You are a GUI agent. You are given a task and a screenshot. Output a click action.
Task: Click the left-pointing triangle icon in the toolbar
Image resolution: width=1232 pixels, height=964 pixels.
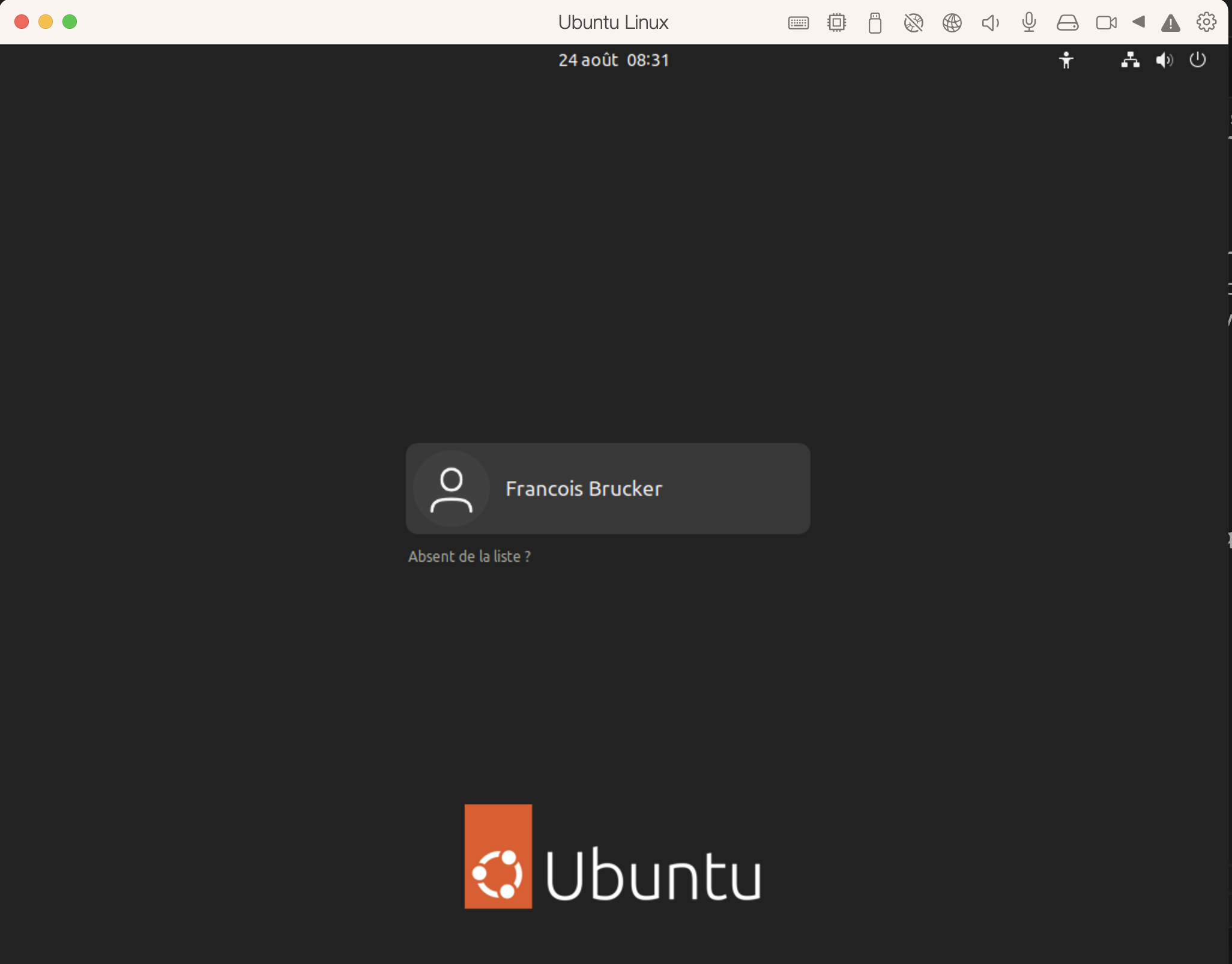point(1138,22)
